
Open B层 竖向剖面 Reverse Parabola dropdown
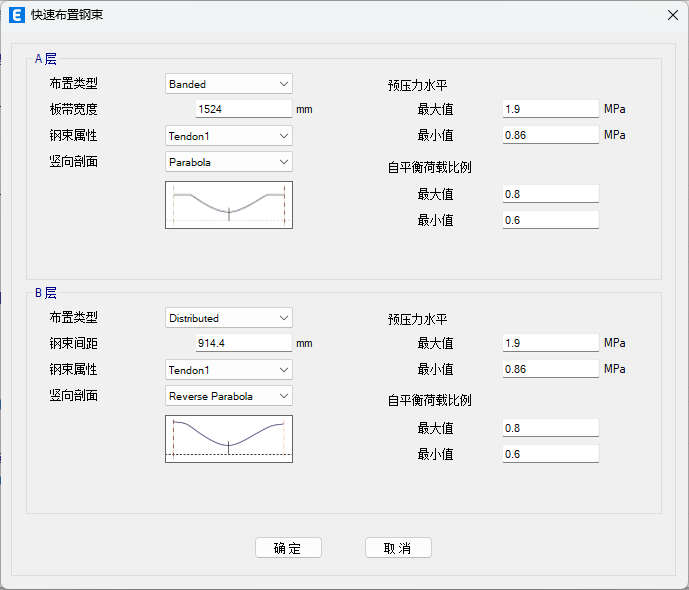tap(228, 396)
